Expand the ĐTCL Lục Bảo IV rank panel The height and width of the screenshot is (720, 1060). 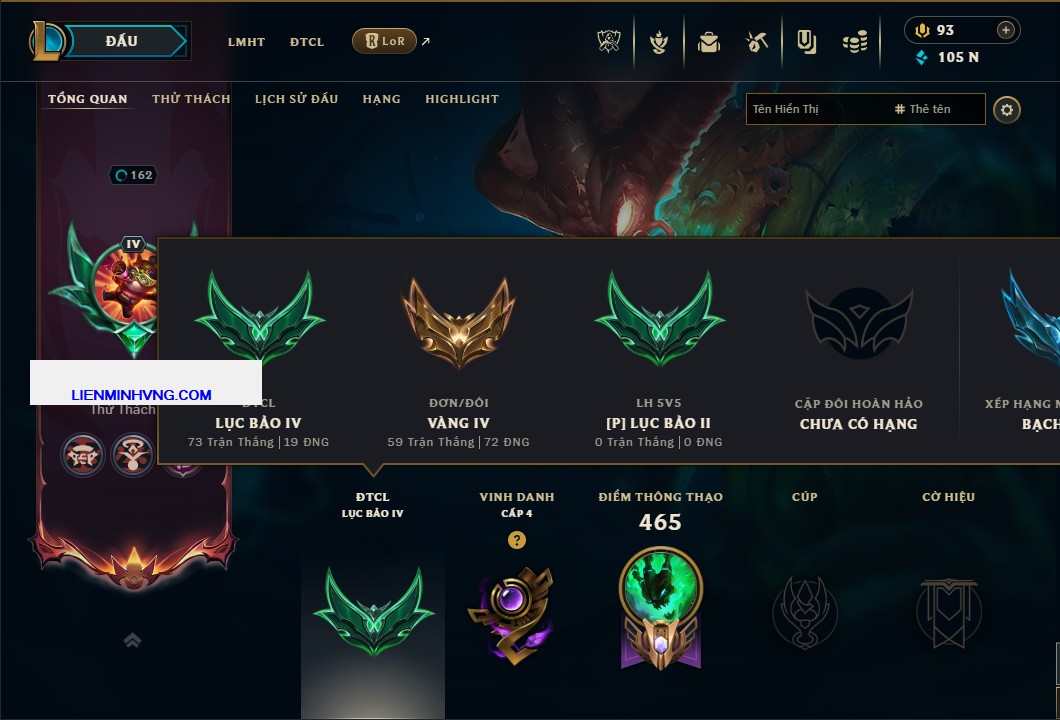pyautogui.click(x=372, y=603)
